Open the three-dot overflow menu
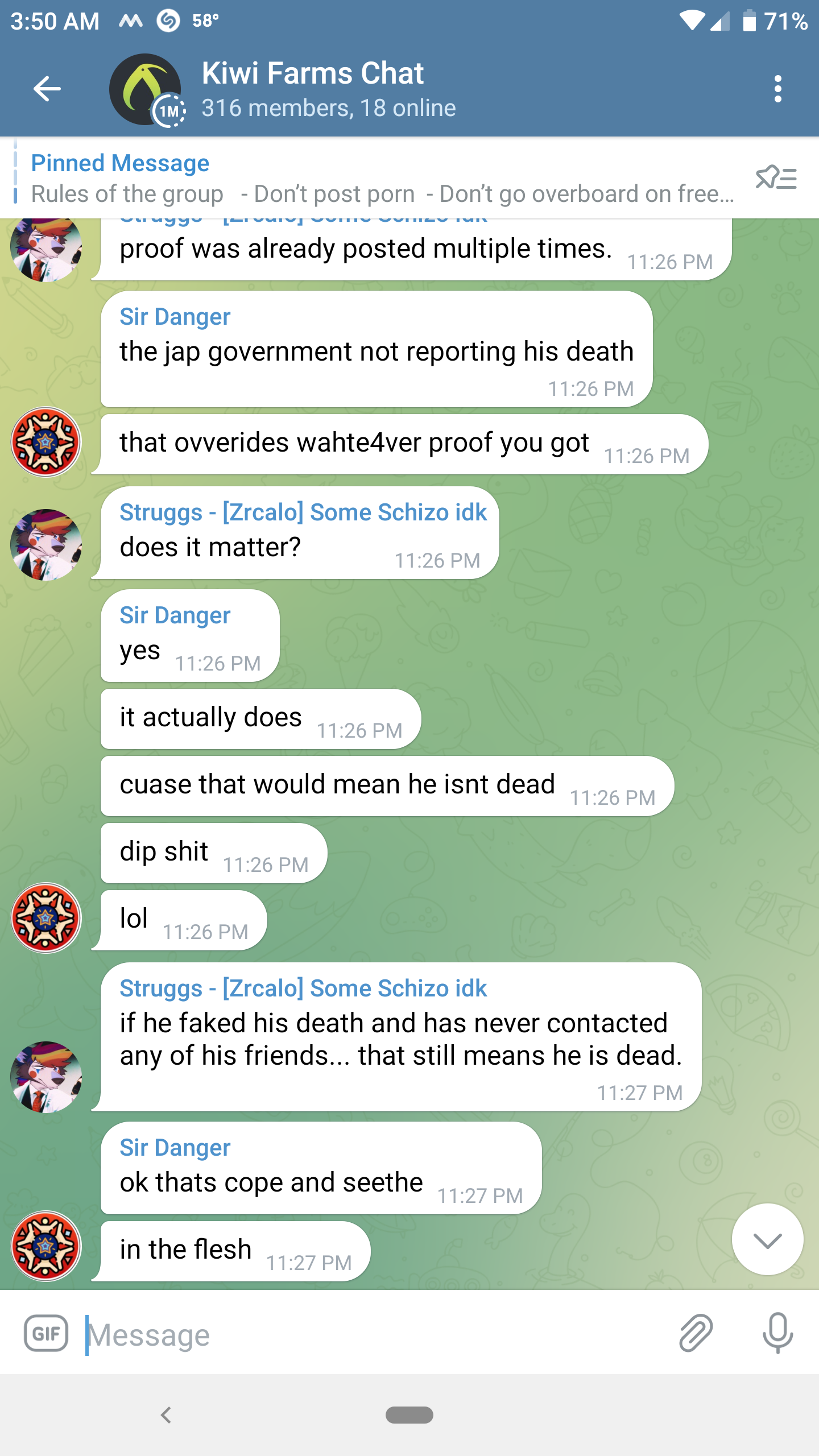This screenshot has height=1456, width=819. [x=777, y=89]
